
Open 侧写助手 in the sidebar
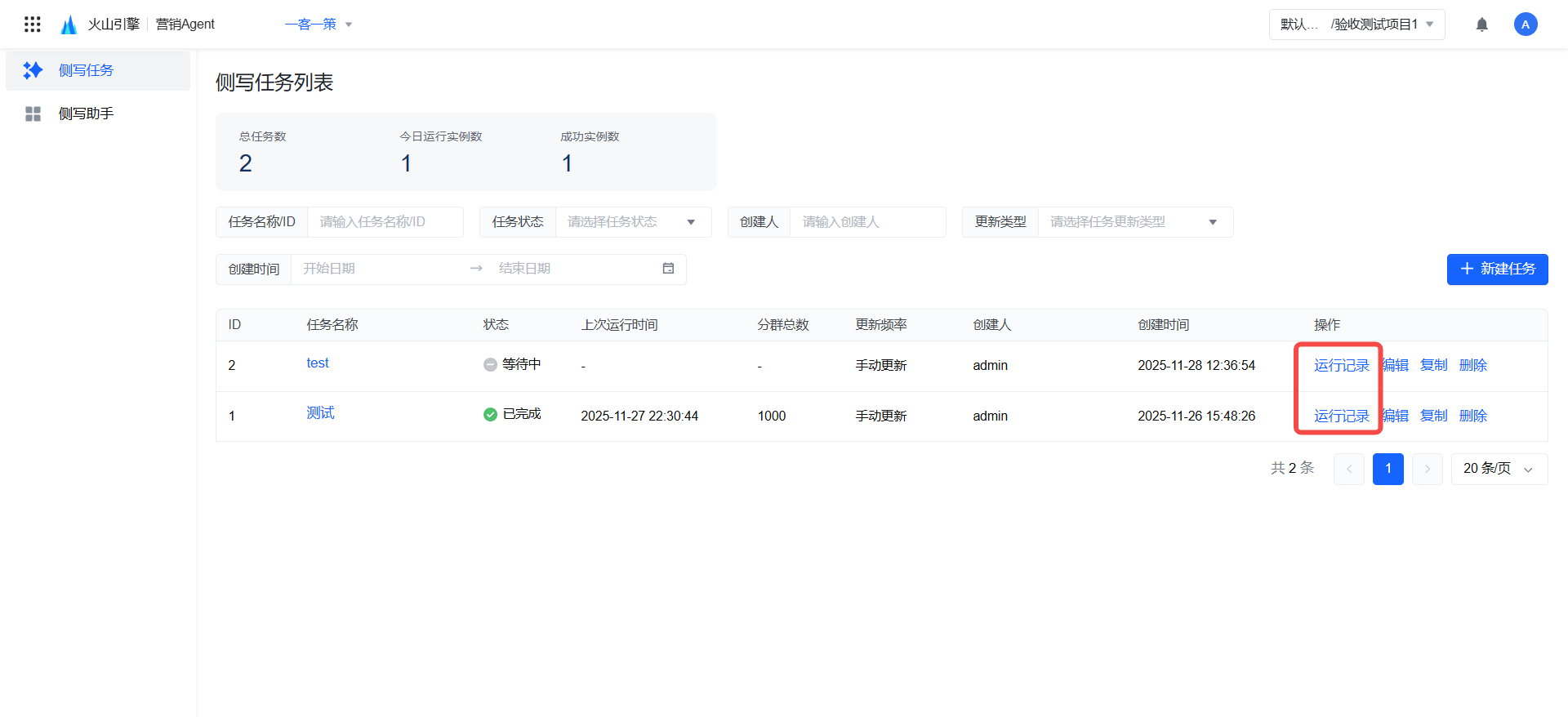point(86,114)
